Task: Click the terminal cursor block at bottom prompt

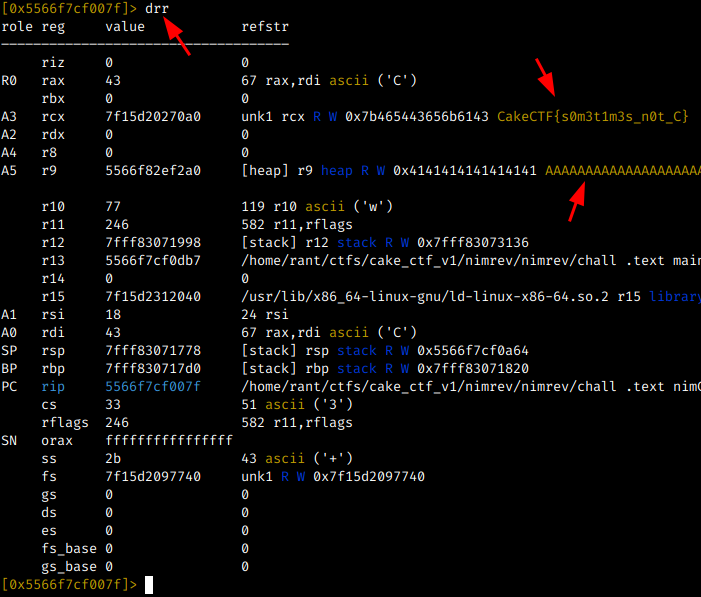Action: 149,584
